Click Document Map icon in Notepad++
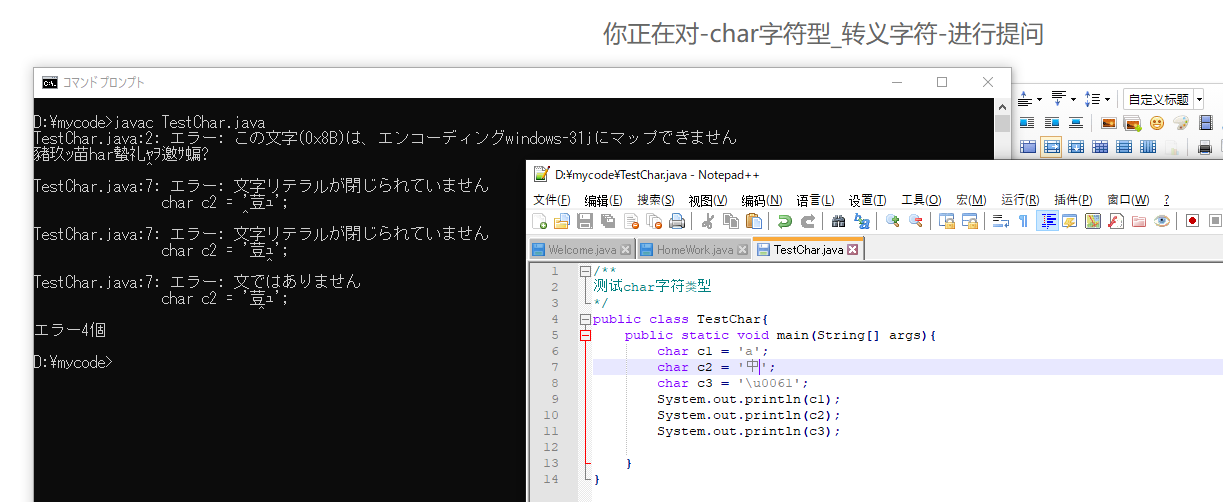The width and height of the screenshot is (1223, 502). coord(1093,221)
